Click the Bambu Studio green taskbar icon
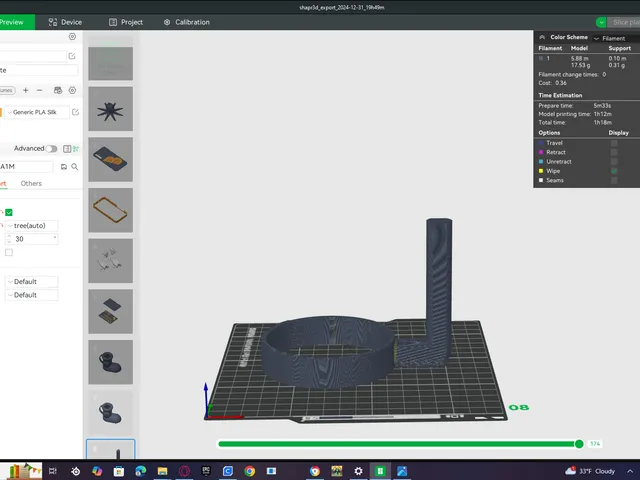Image resolution: width=640 pixels, height=480 pixels. click(380, 471)
